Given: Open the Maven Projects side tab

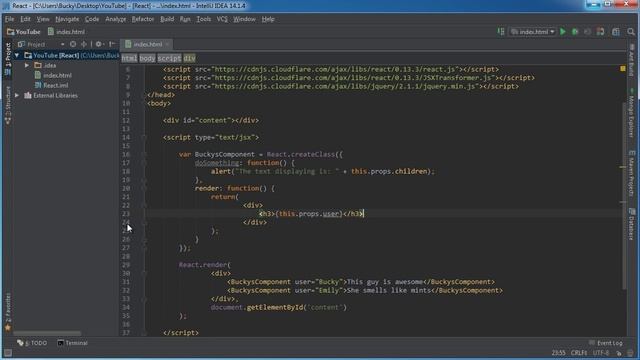Looking at the screenshot, I should [631, 174].
